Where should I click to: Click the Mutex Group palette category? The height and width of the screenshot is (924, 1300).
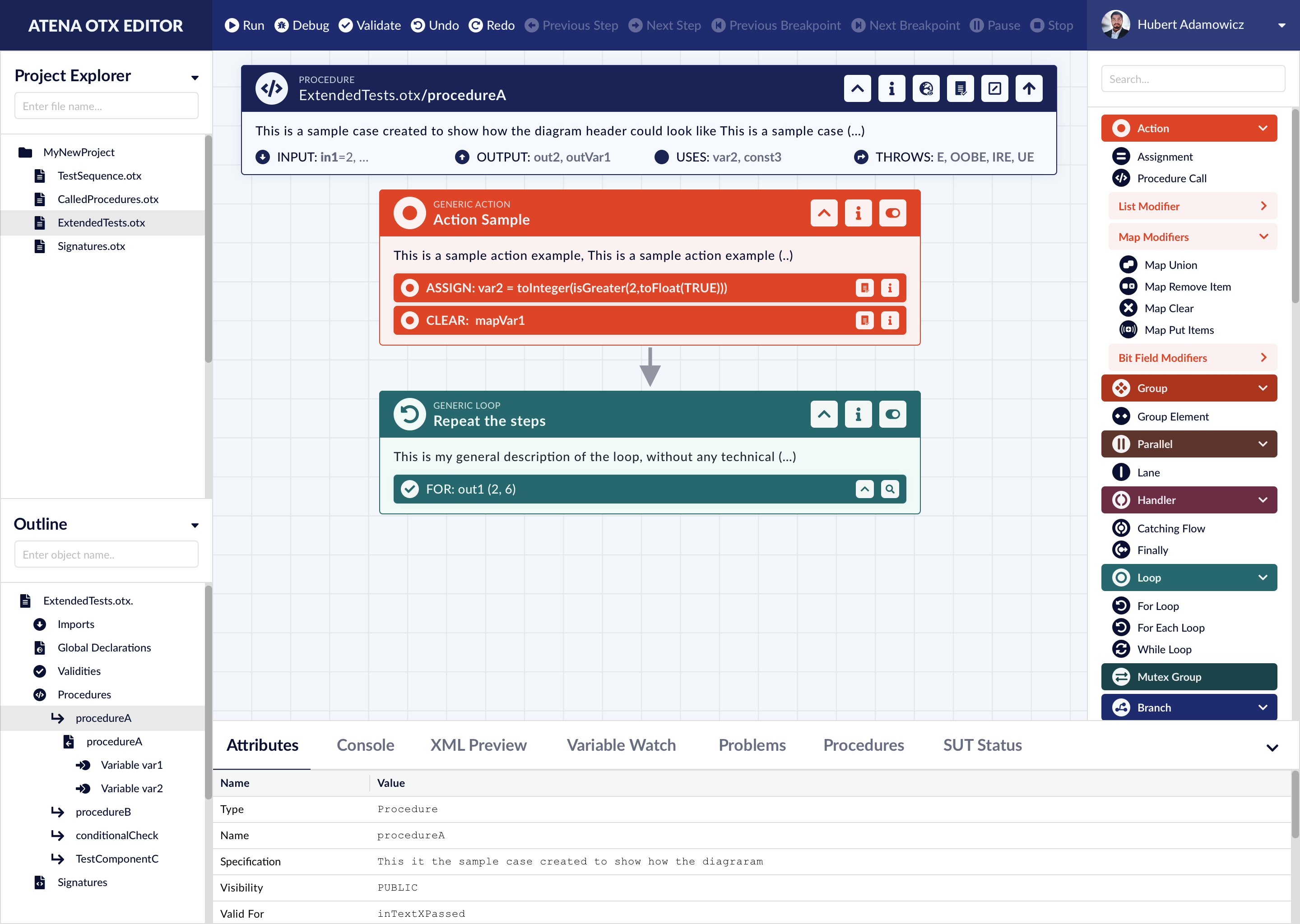(x=1189, y=676)
